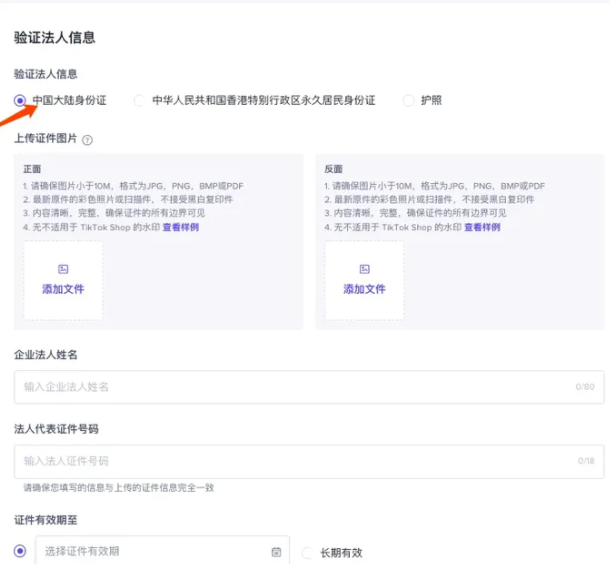Click the image icon in 正面 upload box

click(x=63, y=269)
